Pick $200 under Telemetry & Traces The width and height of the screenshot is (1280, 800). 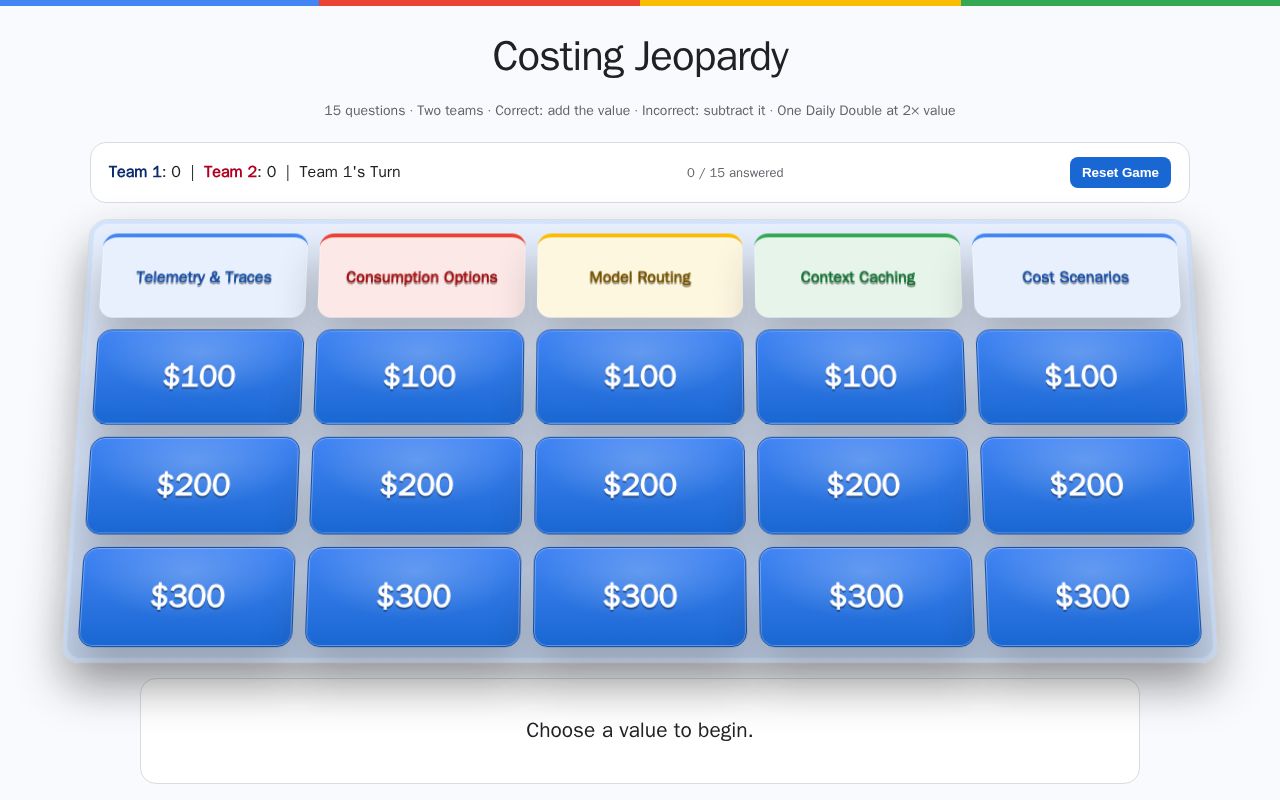(x=193, y=485)
